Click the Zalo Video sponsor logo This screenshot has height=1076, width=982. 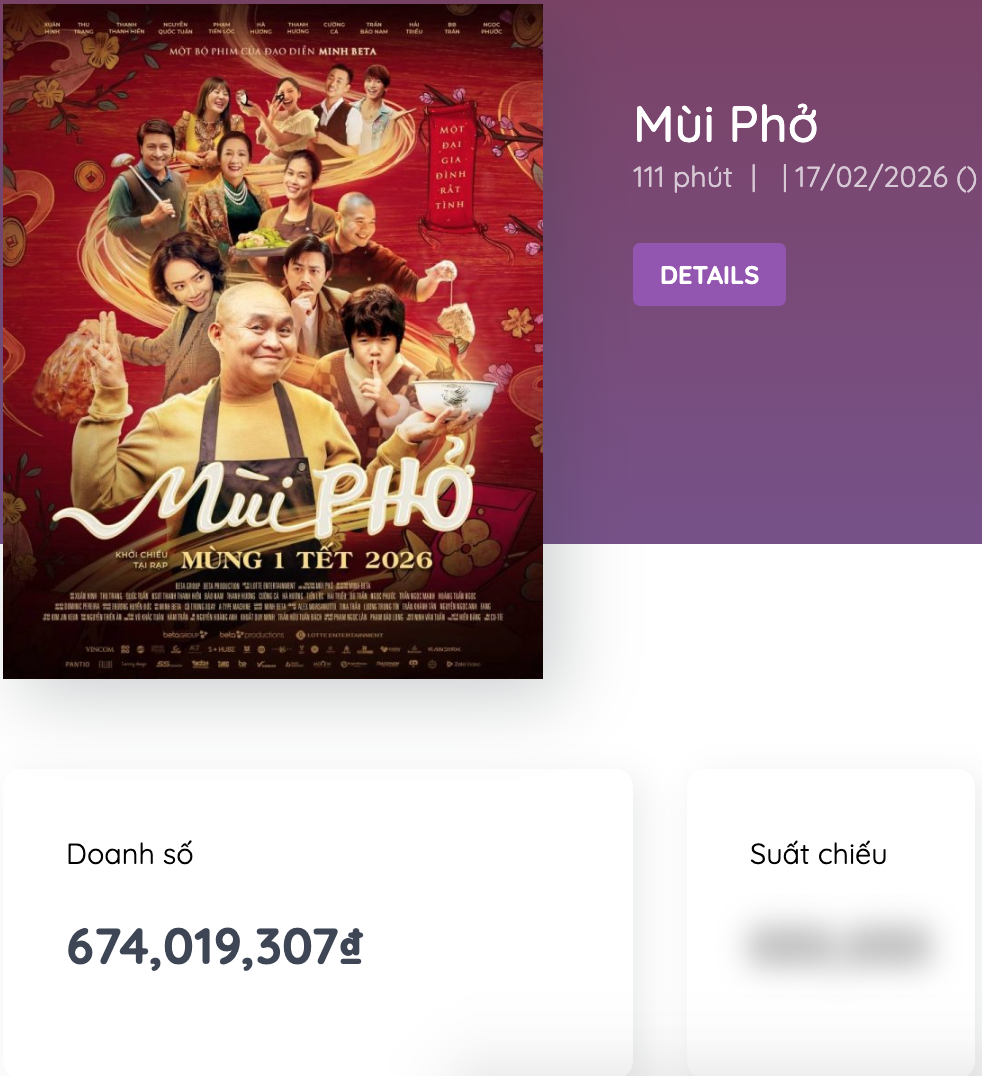coord(469,663)
